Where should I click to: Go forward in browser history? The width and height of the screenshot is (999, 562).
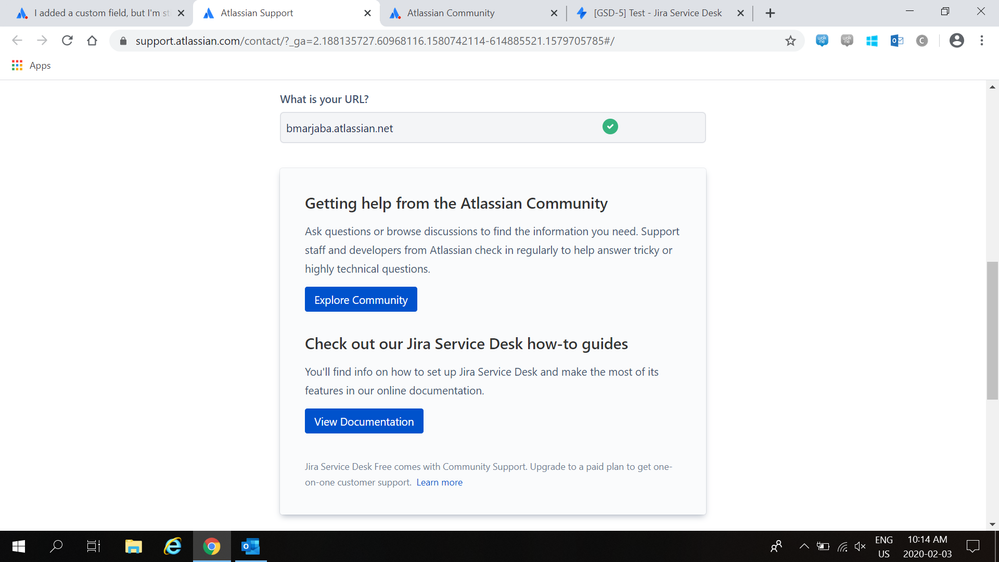[42, 41]
